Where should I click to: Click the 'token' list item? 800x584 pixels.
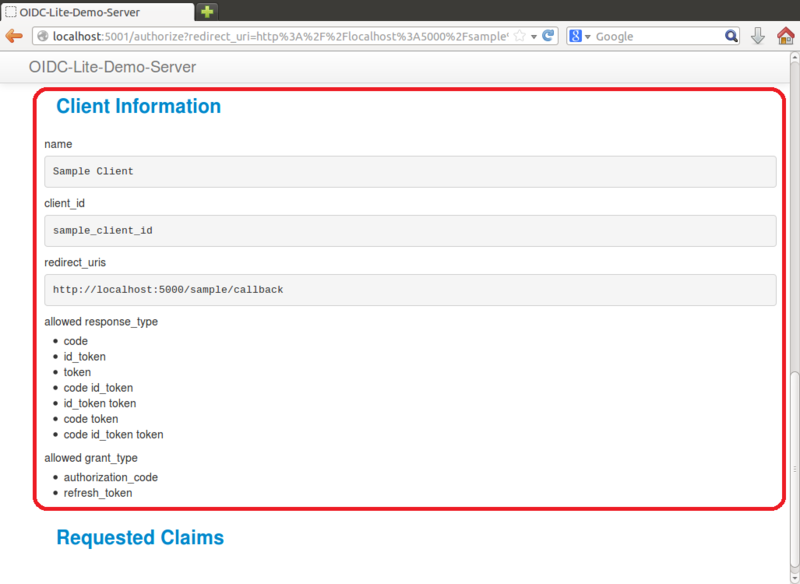pyautogui.click(x=77, y=372)
